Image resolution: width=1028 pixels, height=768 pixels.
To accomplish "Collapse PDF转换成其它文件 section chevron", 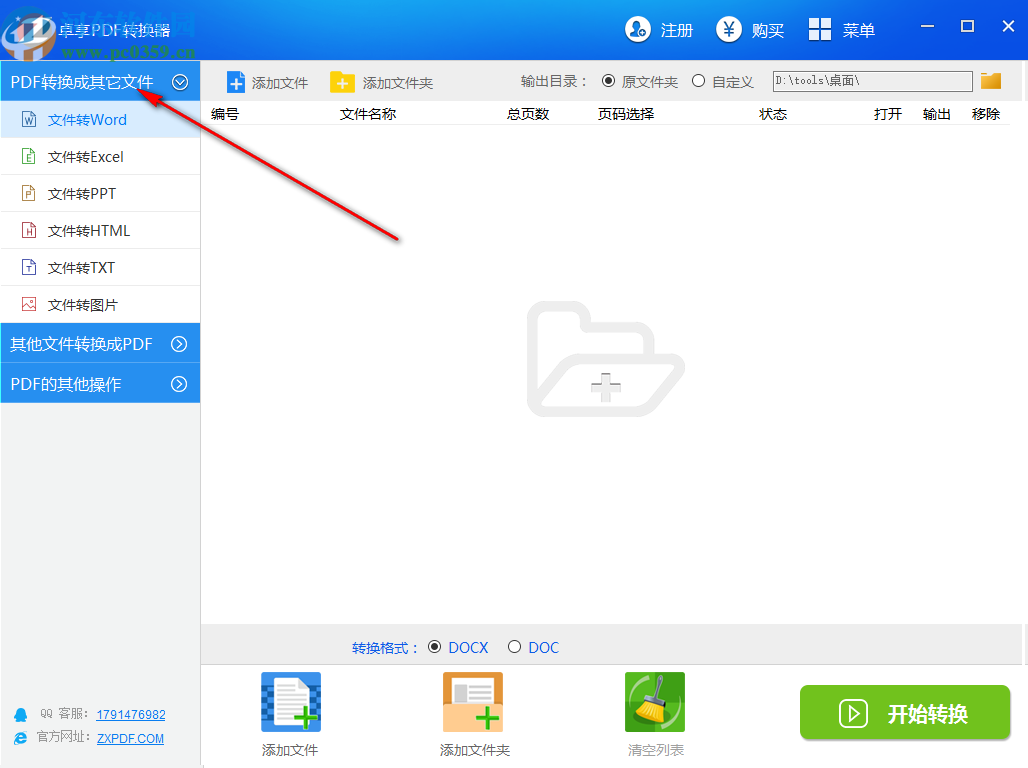I will pyautogui.click(x=180, y=82).
